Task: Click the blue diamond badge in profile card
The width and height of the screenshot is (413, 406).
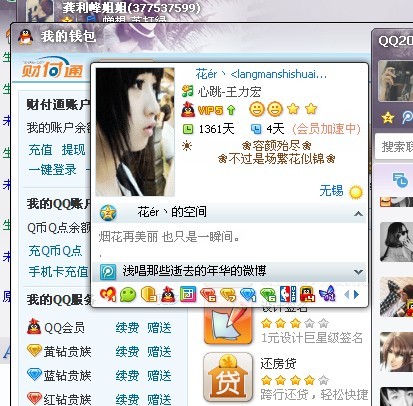Action: [248, 295]
